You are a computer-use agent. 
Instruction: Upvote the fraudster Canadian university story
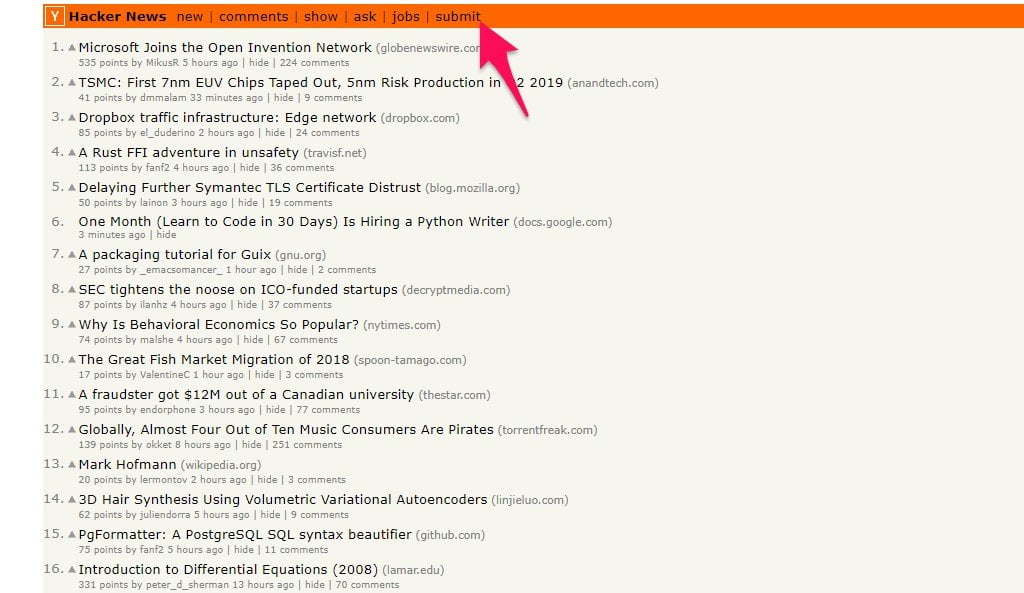click(72, 394)
